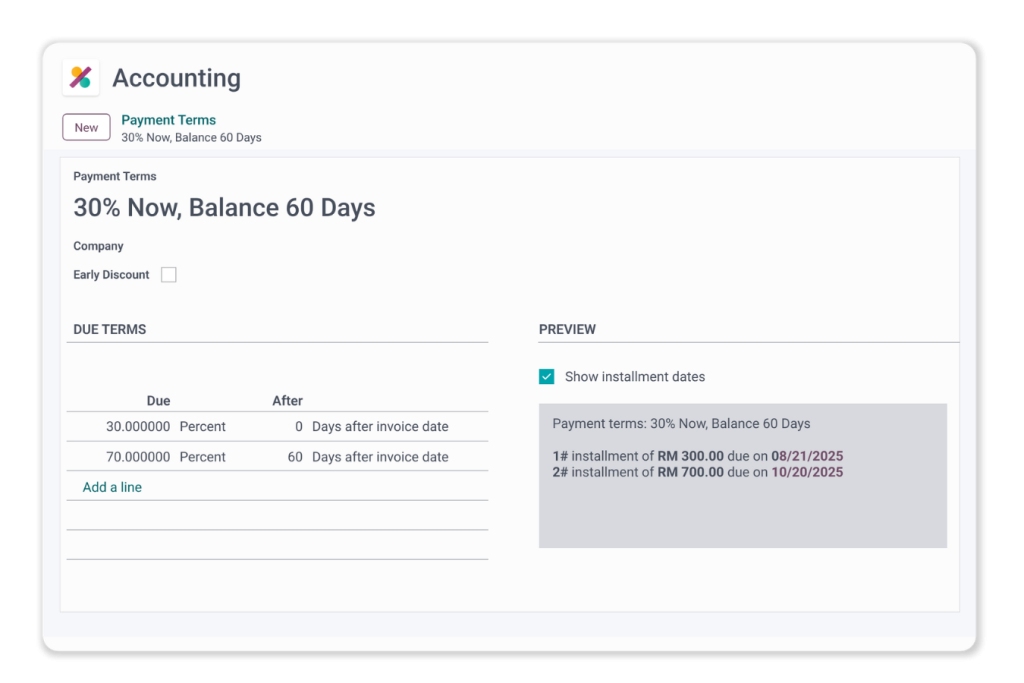Edit the payment term name field
The height and width of the screenshot is (683, 1024).
224,208
